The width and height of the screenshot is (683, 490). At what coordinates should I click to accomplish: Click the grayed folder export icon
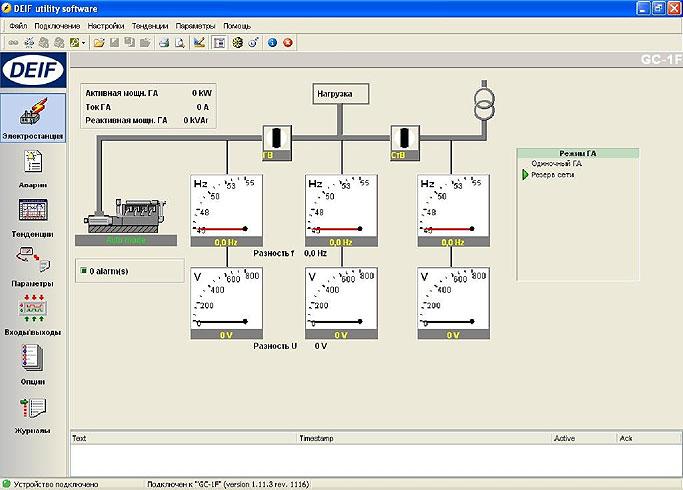pyautogui.click(x=145, y=43)
